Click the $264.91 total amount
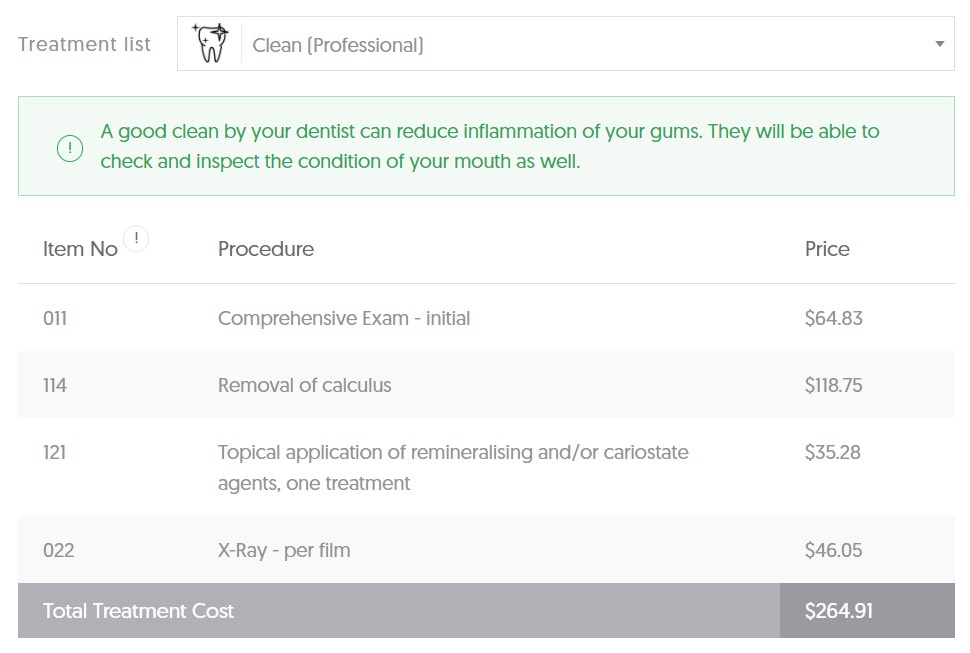The height and width of the screenshot is (653, 970). coord(838,611)
